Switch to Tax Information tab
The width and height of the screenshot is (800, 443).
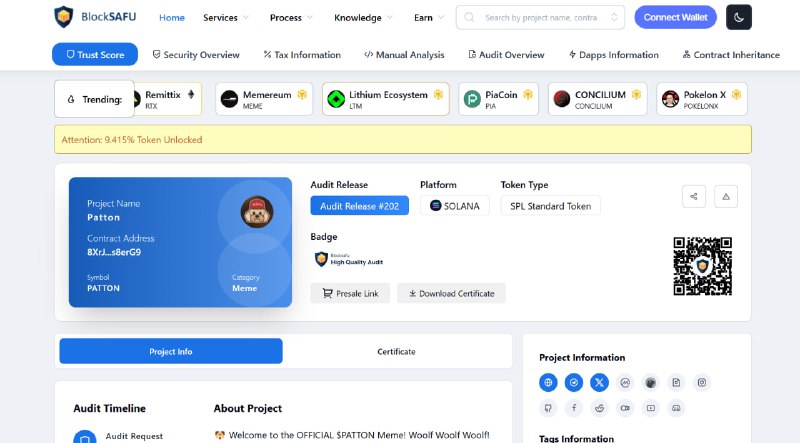coord(302,55)
